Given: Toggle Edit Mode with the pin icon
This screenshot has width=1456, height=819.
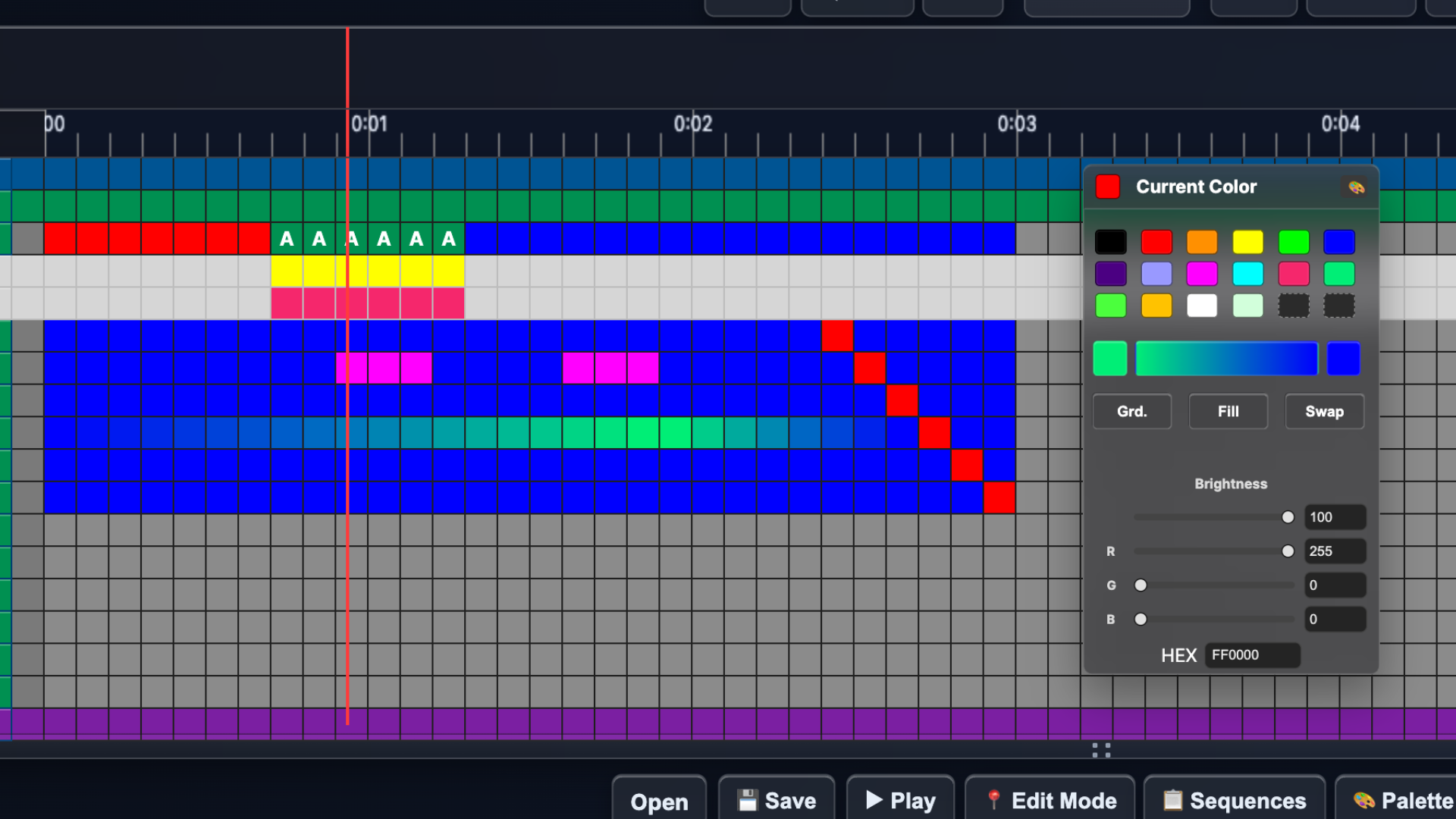Looking at the screenshot, I should coord(1050,800).
